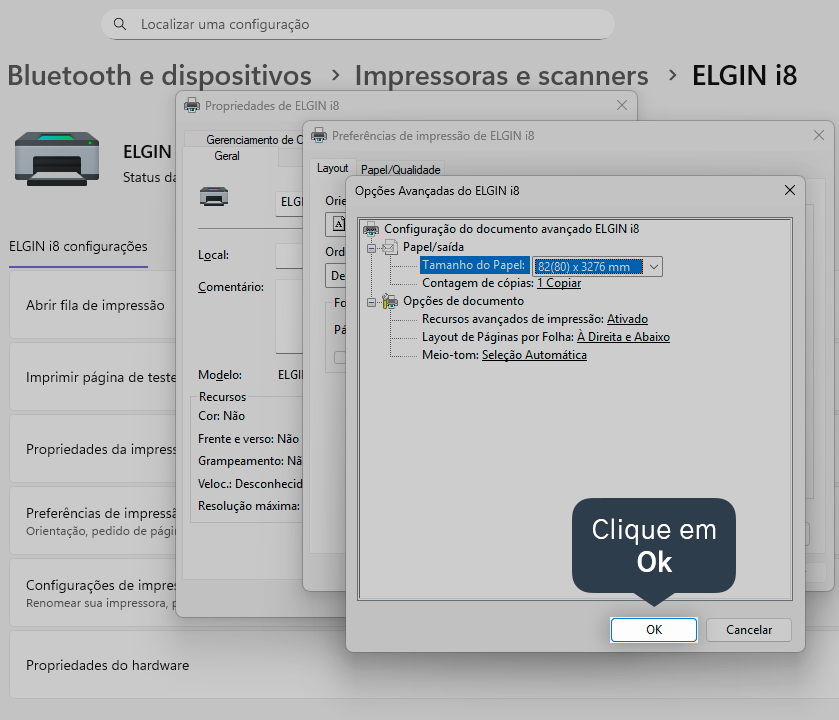Open the Geral tab in the Propriedades window

pos(227,156)
